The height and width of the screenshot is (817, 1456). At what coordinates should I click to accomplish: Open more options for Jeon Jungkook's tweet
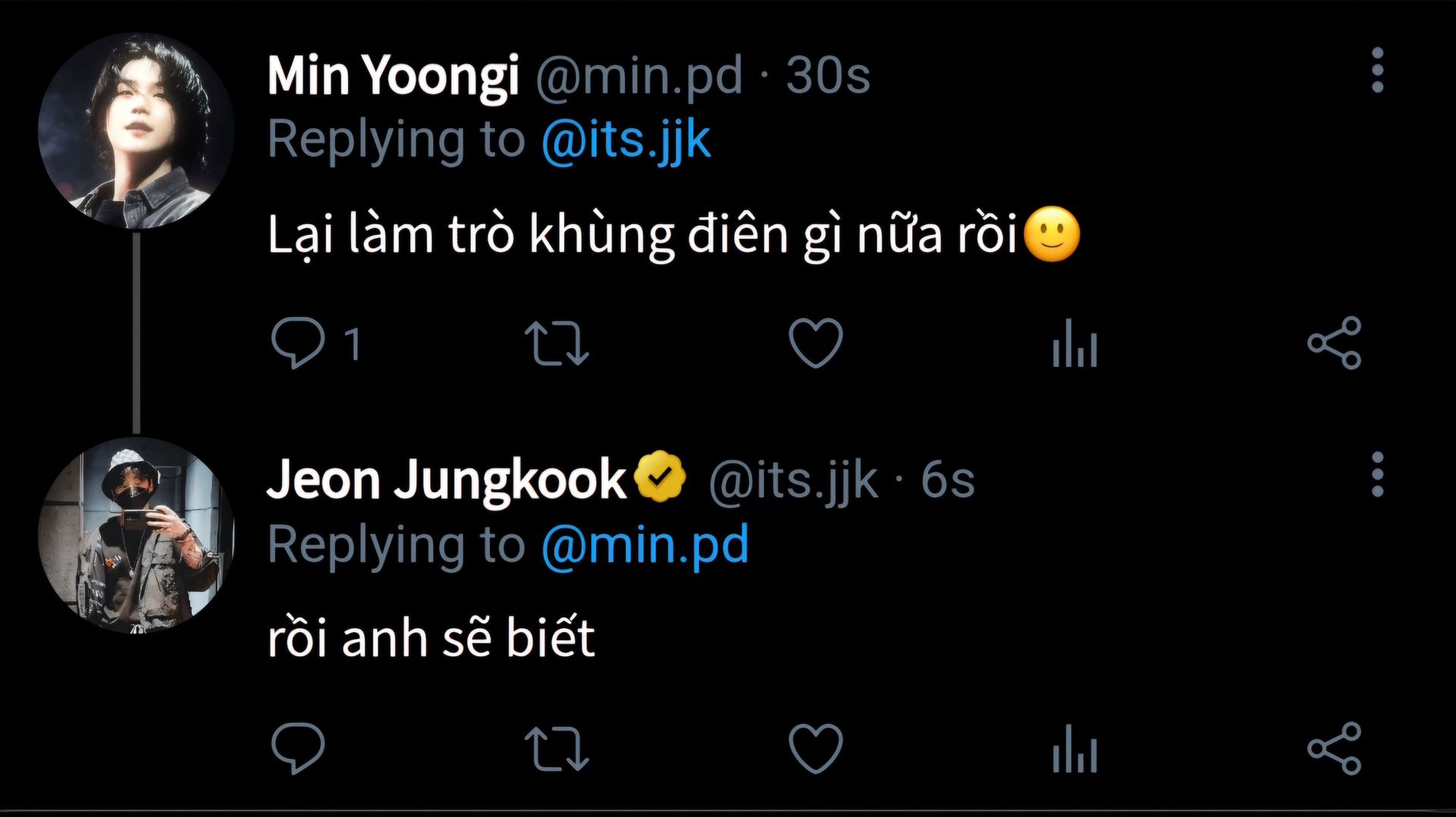click(x=1377, y=475)
